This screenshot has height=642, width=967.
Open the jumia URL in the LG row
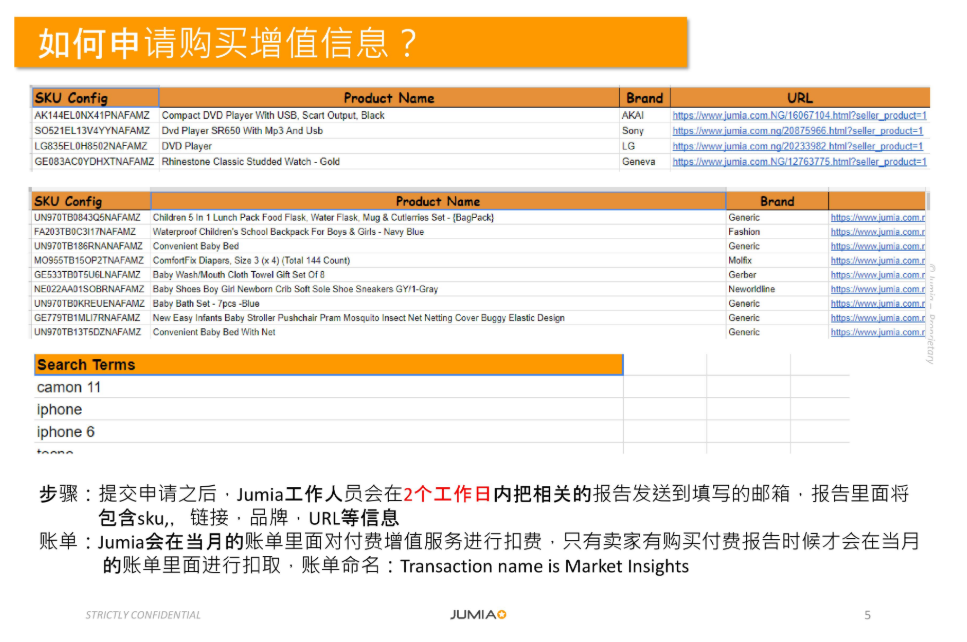pos(797,146)
